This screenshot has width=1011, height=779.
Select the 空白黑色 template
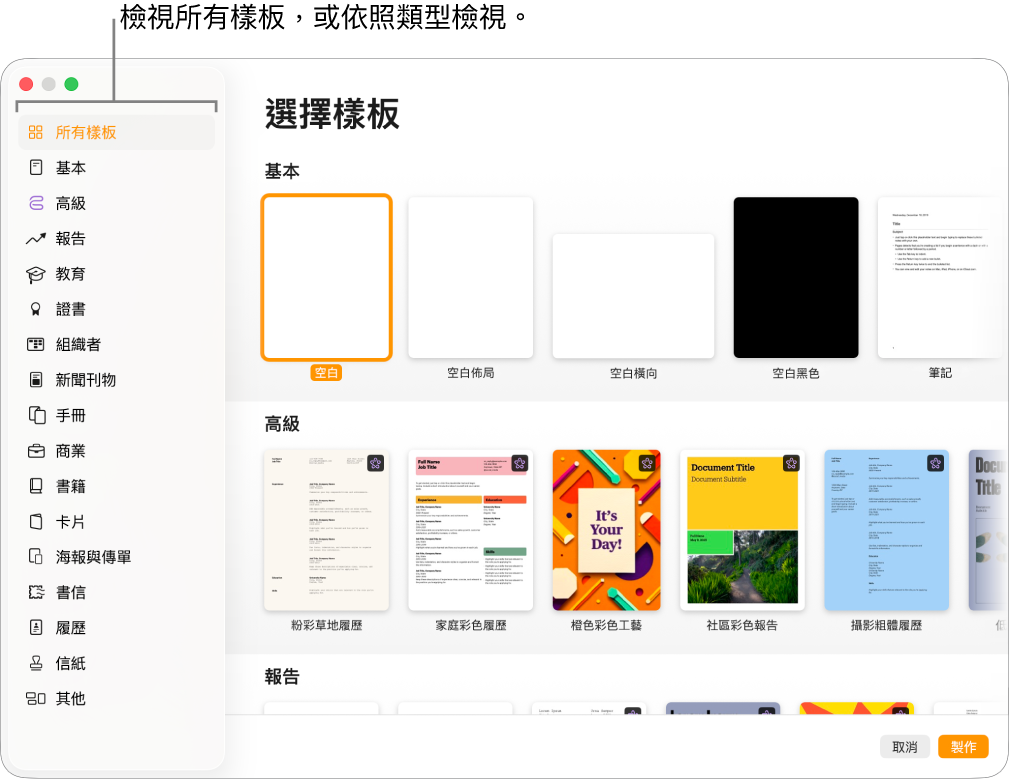click(x=795, y=277)
